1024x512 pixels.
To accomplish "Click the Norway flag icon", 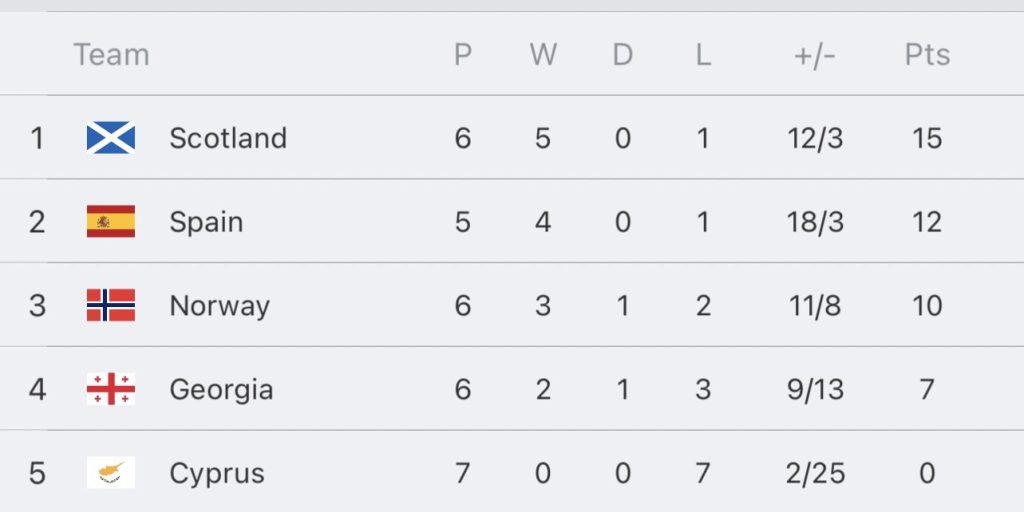I will [x=111, y=305].
